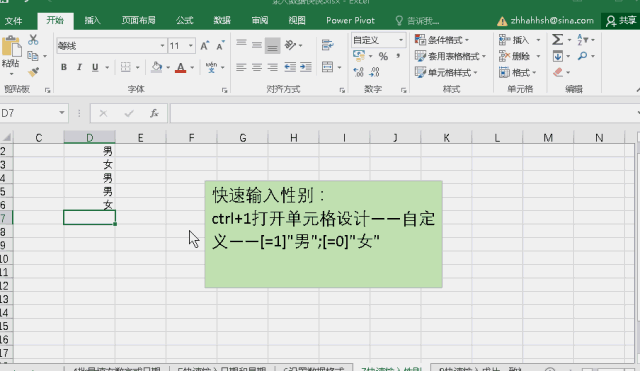Image resolution: width=640 pixels, height=371 pixels.
Task: Decrease font size with small A icon
Action: 220,46
